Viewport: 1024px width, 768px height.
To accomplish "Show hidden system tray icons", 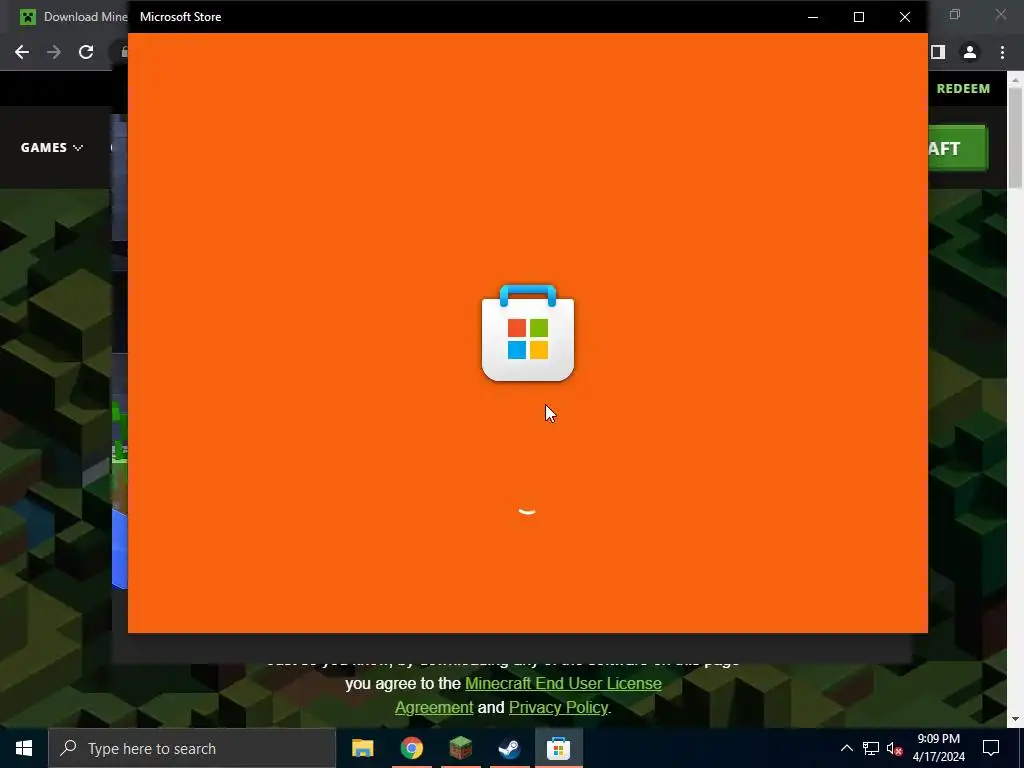I will (846, 748).
